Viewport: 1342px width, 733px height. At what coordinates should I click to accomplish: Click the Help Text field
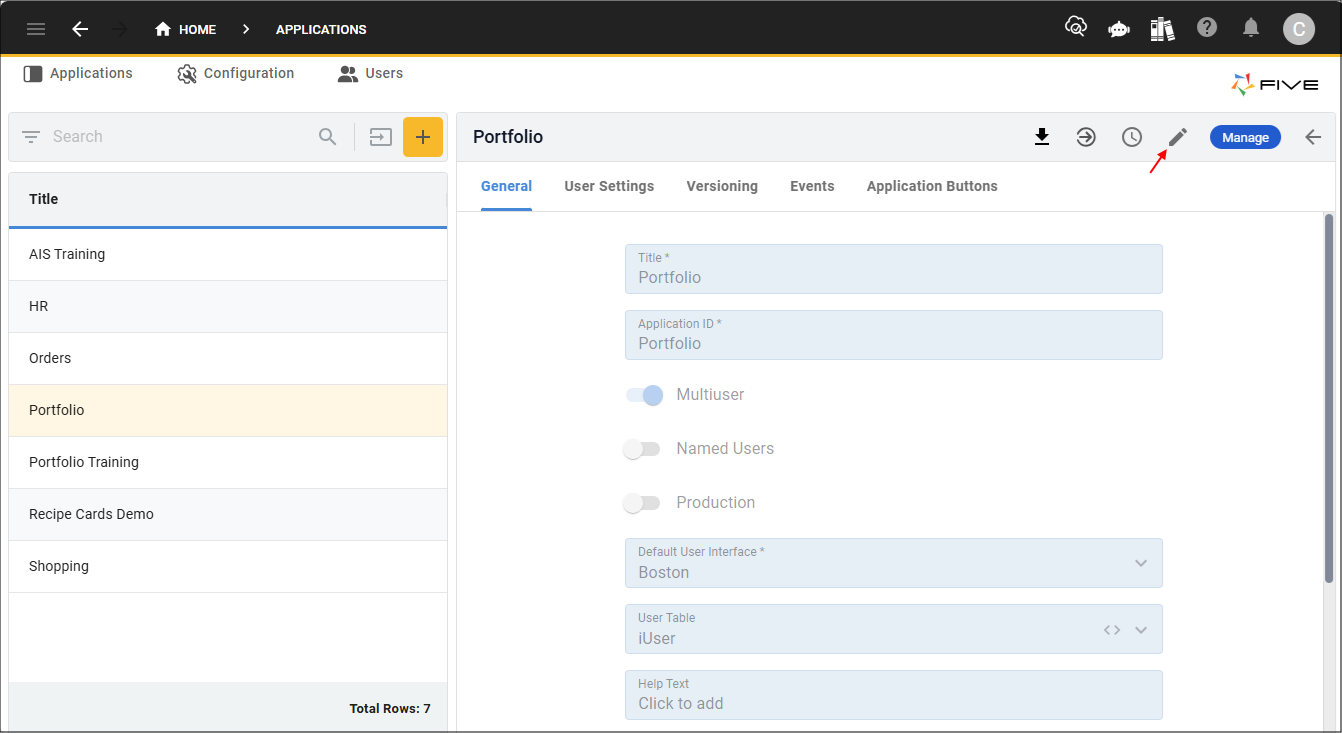894,695
